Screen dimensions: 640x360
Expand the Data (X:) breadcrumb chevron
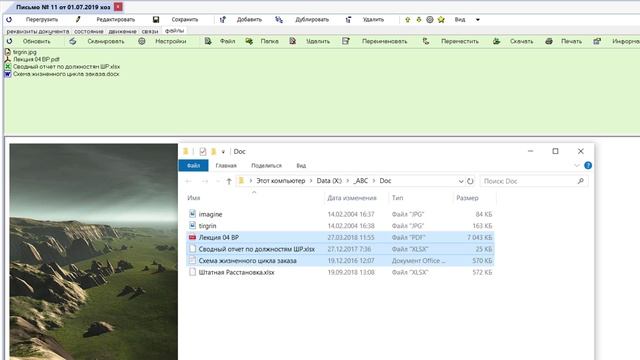coord(347,181)
